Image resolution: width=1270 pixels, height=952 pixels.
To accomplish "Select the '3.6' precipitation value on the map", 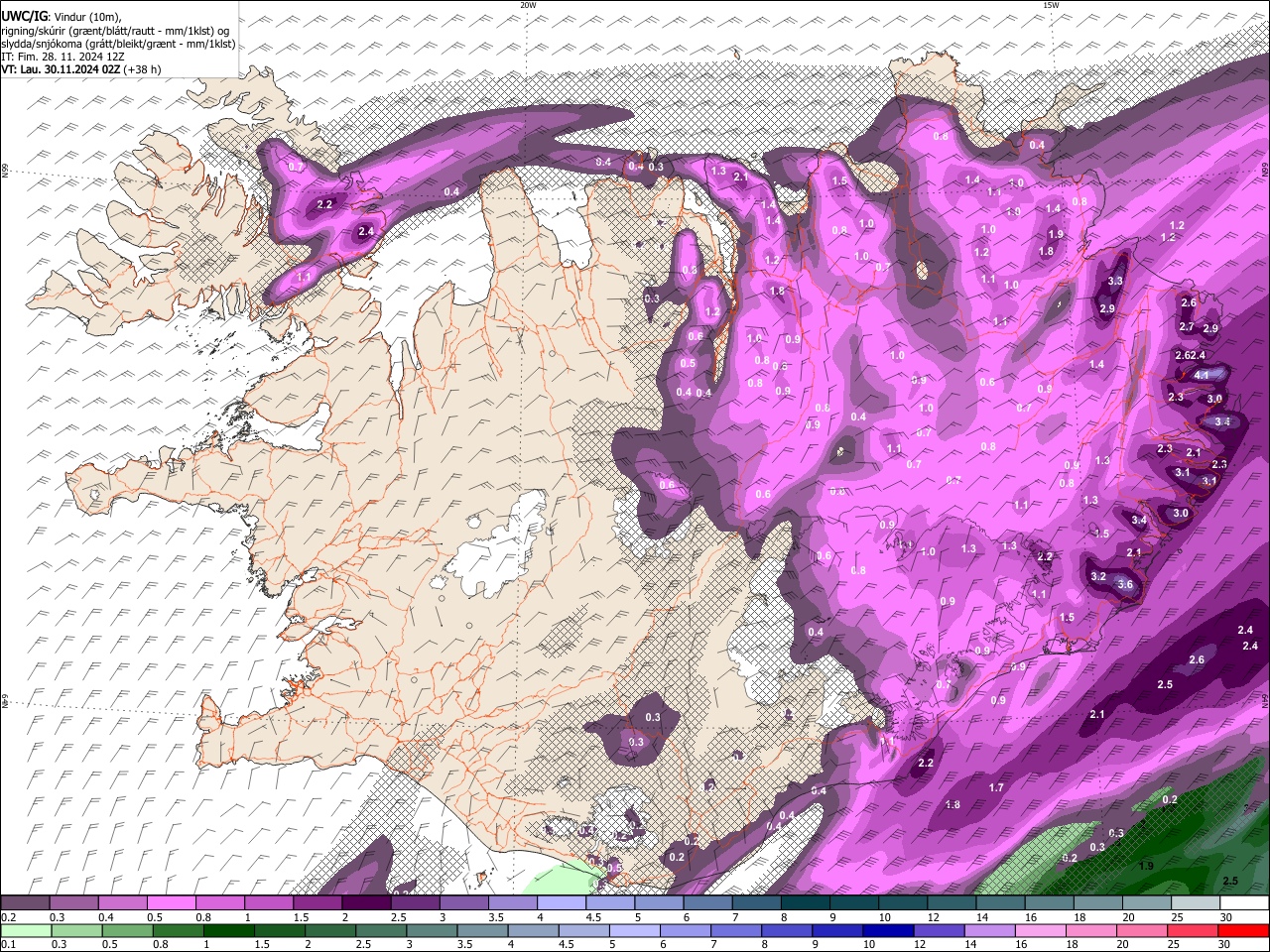I will pos(1125,585).
